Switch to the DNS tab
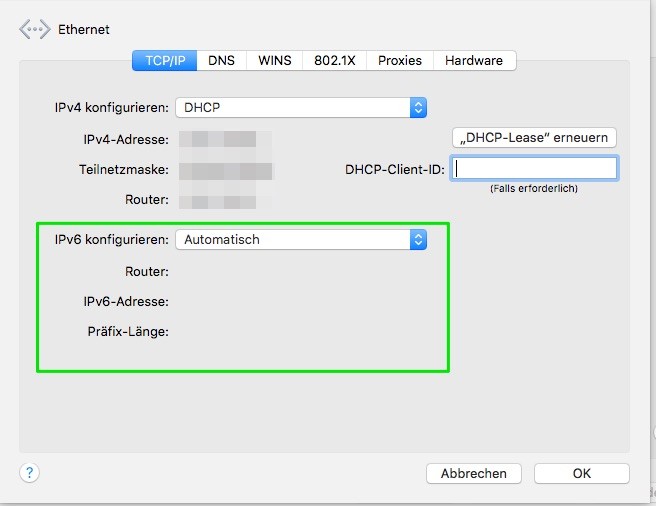The width and height of the screenshot is (656, 506). [221, 61]
